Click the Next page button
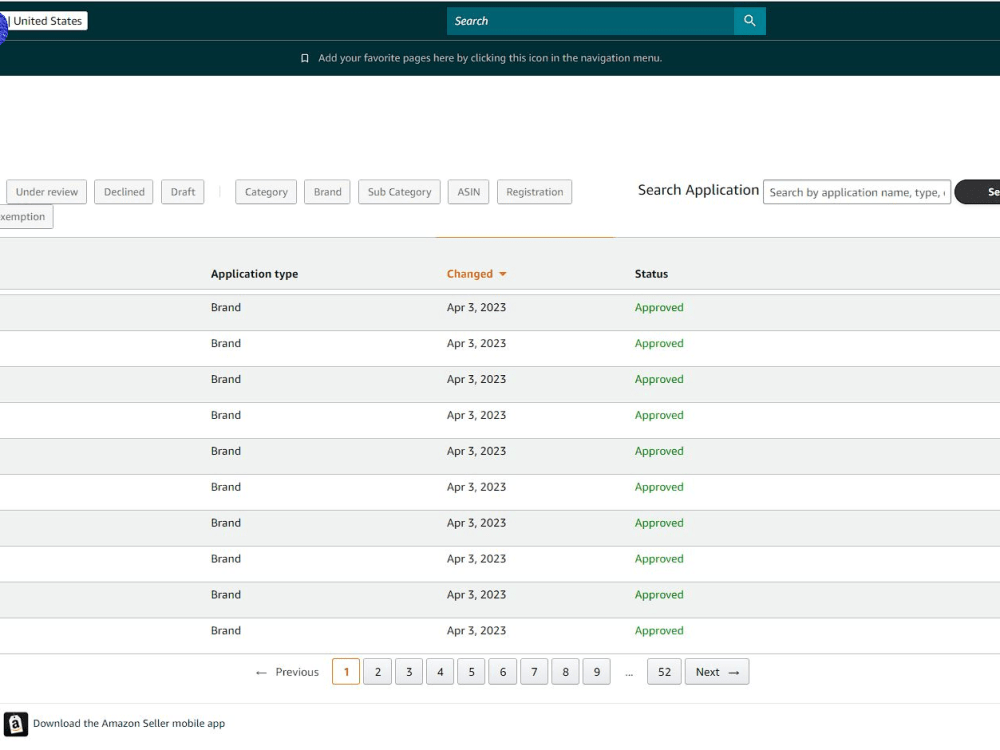The image size is (1000, 750). [717, 672]
